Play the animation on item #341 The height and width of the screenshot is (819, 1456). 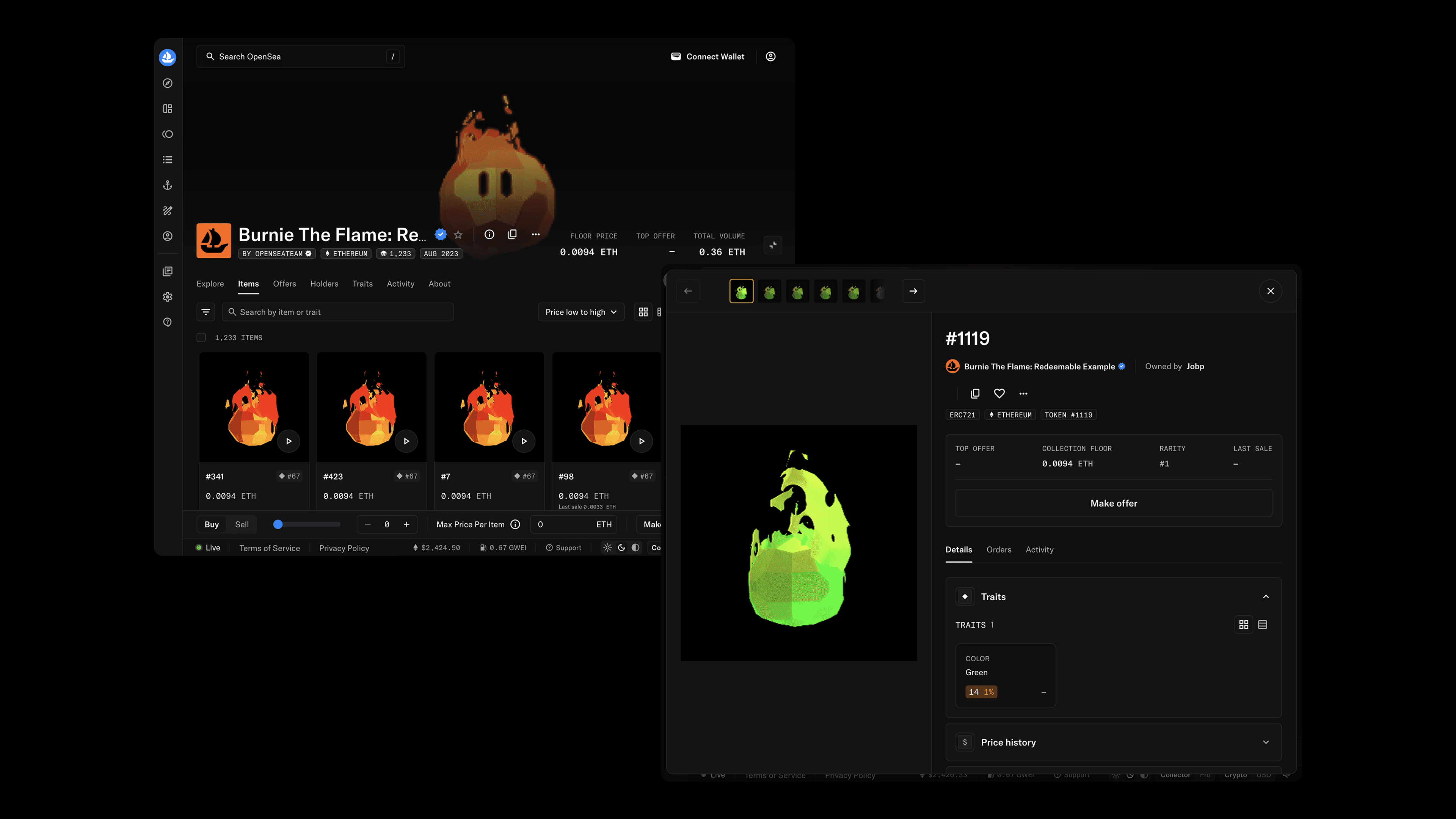pos(289,441)
